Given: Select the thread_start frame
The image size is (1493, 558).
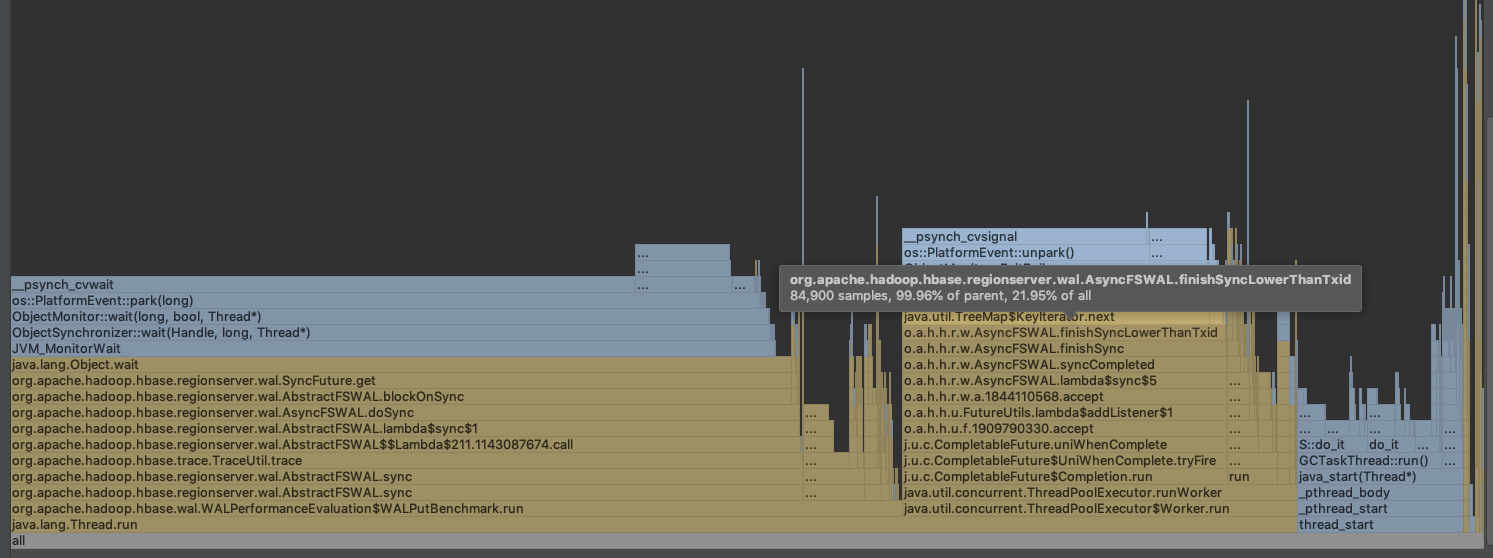Looking at the screenshot, I should point(1379,525).
